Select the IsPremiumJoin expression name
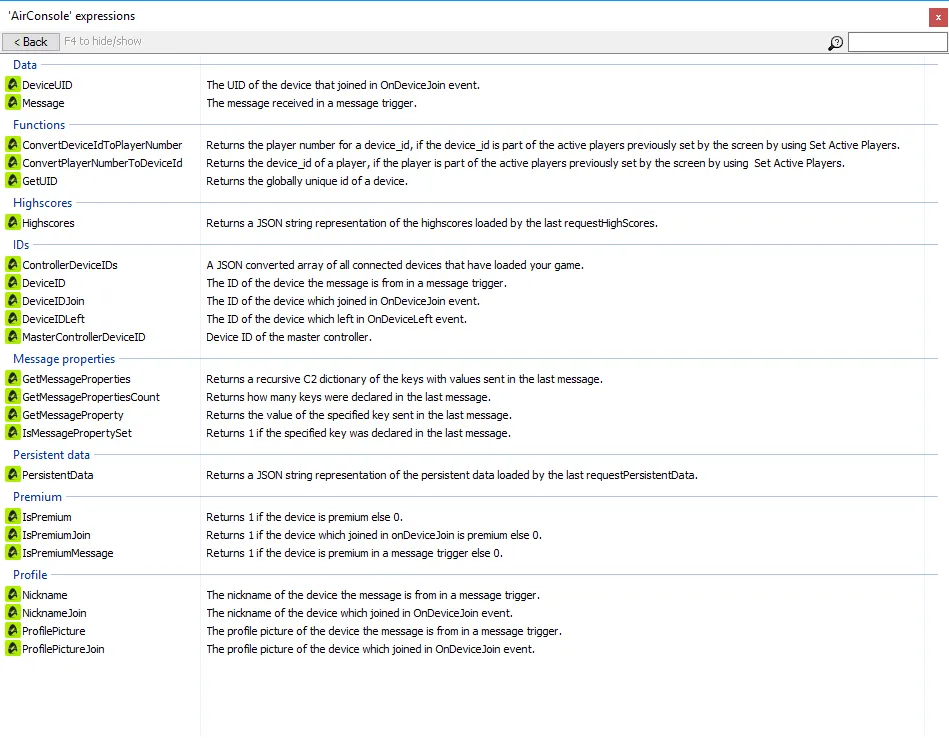This screenshot has width=949, height=738. [x=56, y=535]
